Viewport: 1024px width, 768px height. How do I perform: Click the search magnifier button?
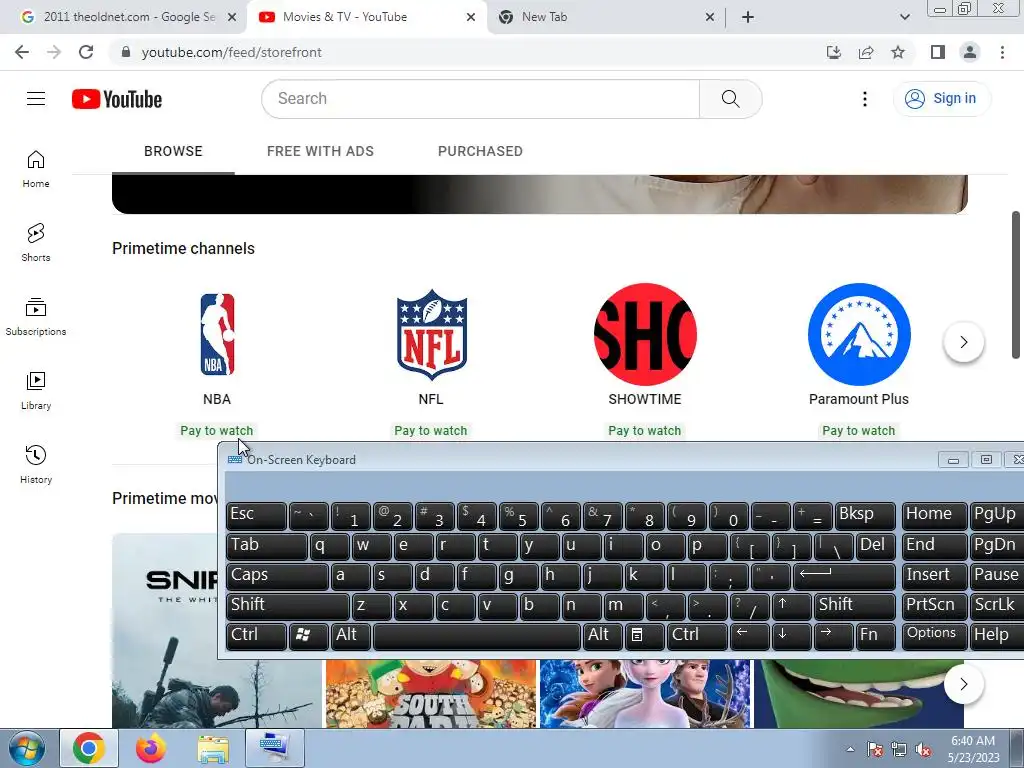[730, 99]
